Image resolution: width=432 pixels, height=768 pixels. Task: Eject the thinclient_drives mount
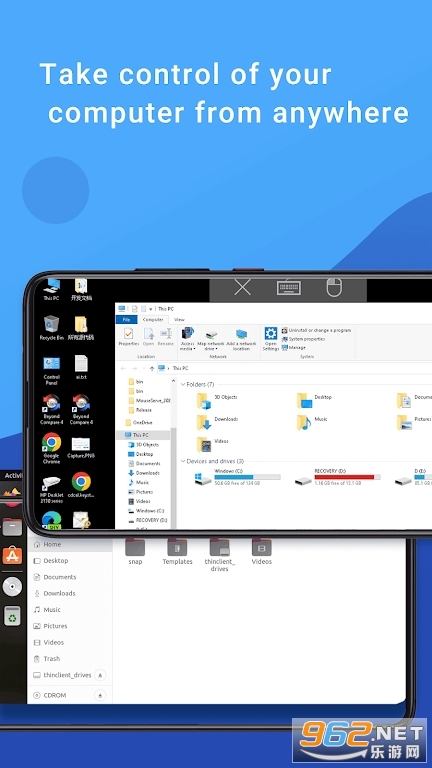point(100,675)
